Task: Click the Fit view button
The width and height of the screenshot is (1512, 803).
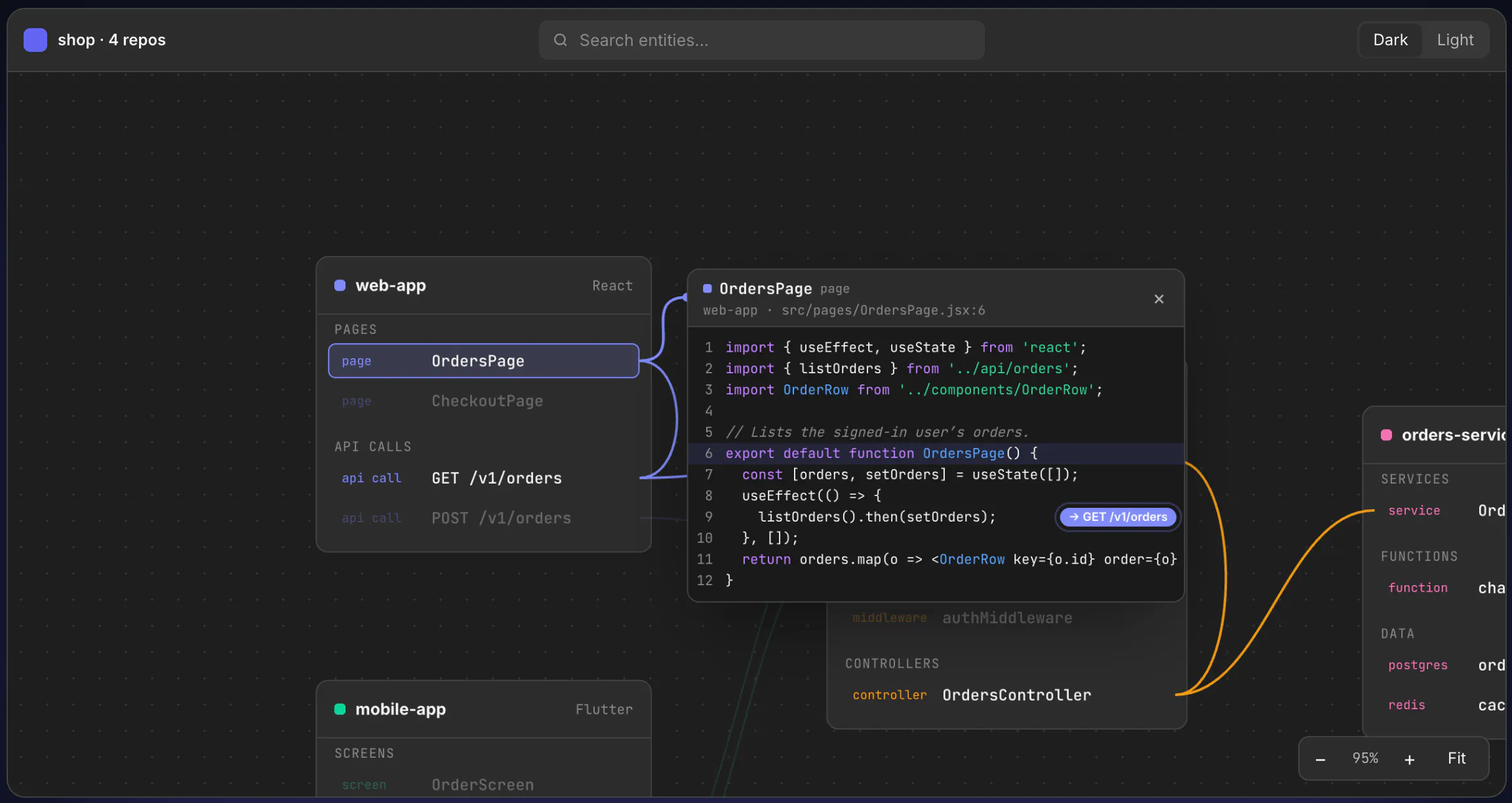Action: (1456, 758)
